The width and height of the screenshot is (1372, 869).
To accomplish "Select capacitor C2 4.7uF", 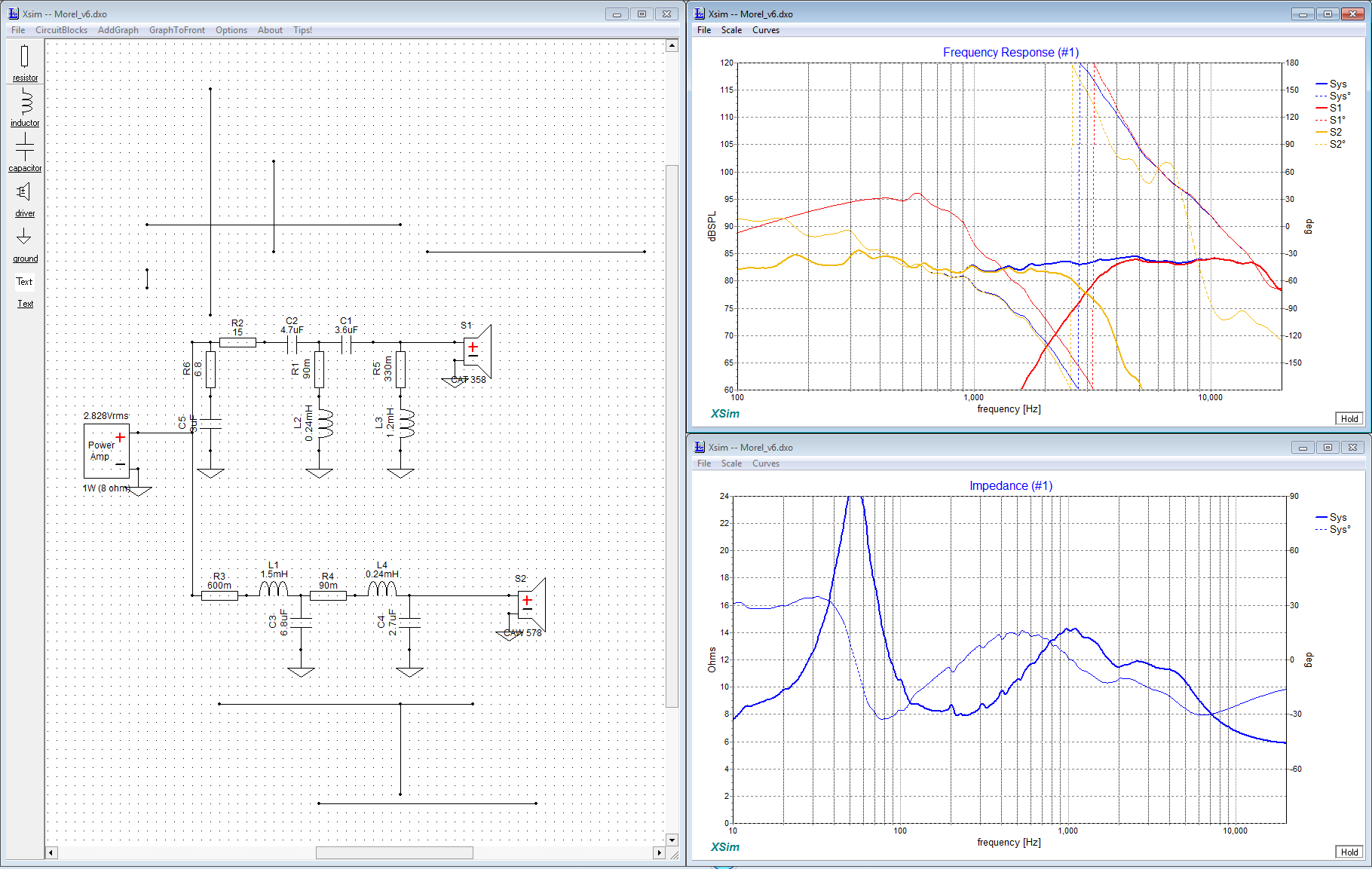I will tap(292, 344).
